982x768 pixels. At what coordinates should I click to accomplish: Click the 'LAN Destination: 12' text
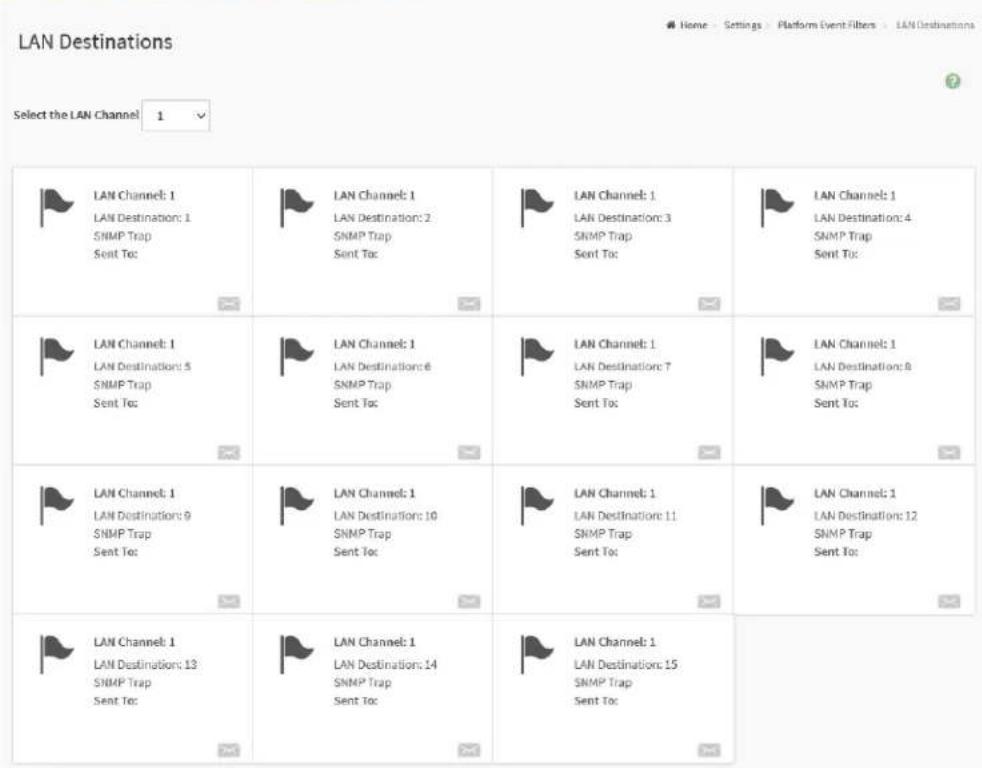coord(866,516)
